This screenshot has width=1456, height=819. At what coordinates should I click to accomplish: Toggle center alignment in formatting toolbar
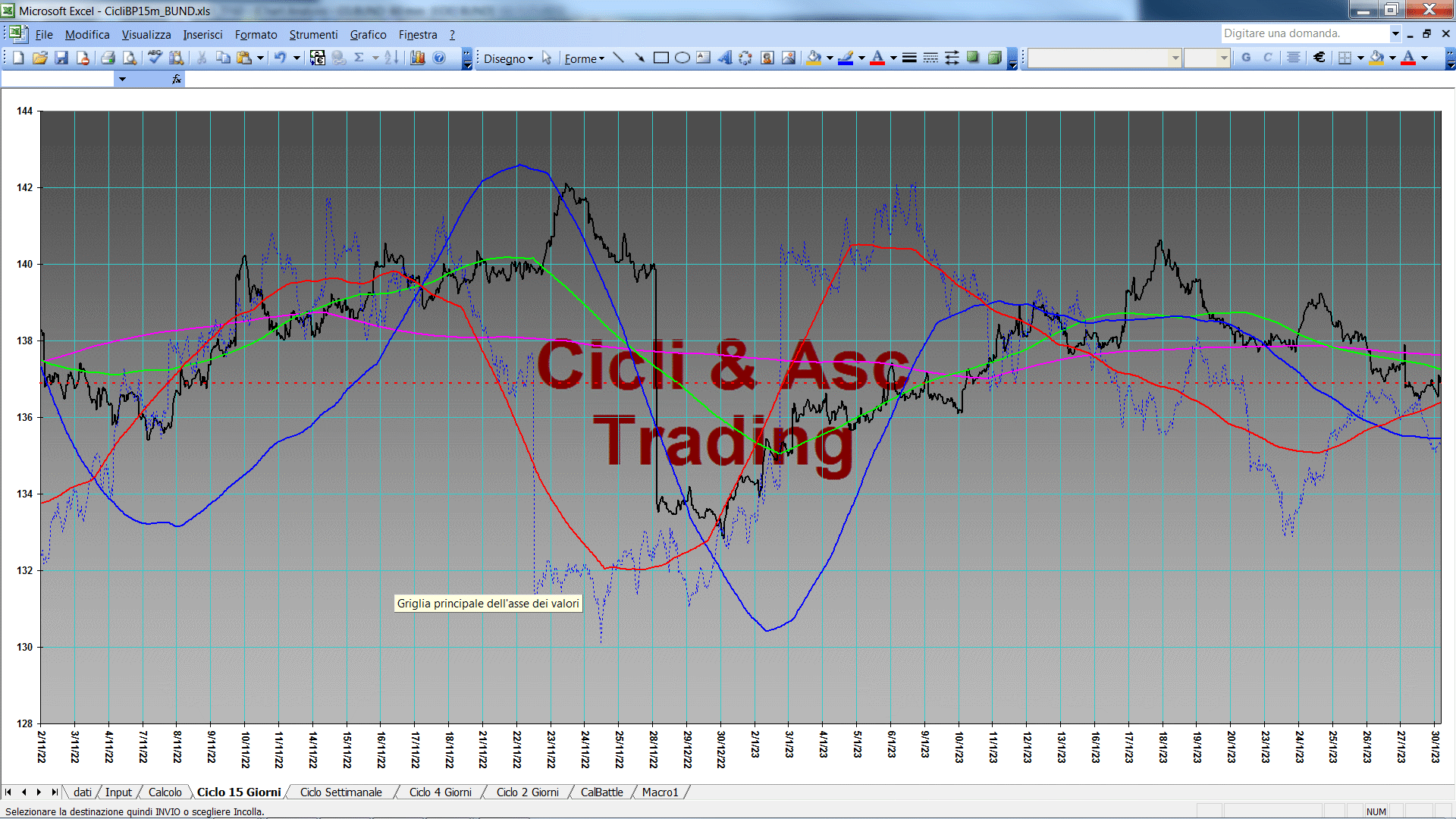point(1293,58)
